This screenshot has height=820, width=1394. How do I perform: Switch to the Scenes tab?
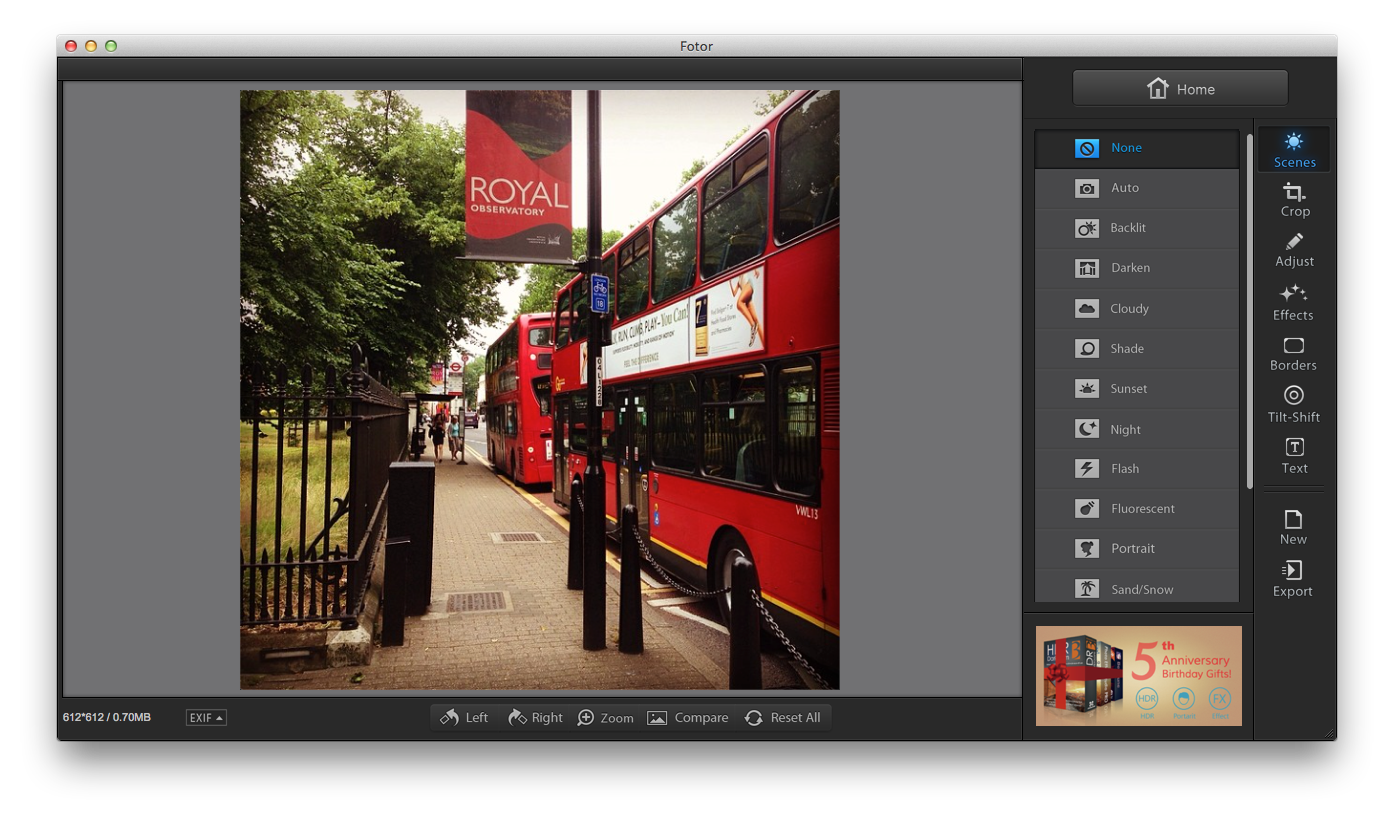[1294, 150]
